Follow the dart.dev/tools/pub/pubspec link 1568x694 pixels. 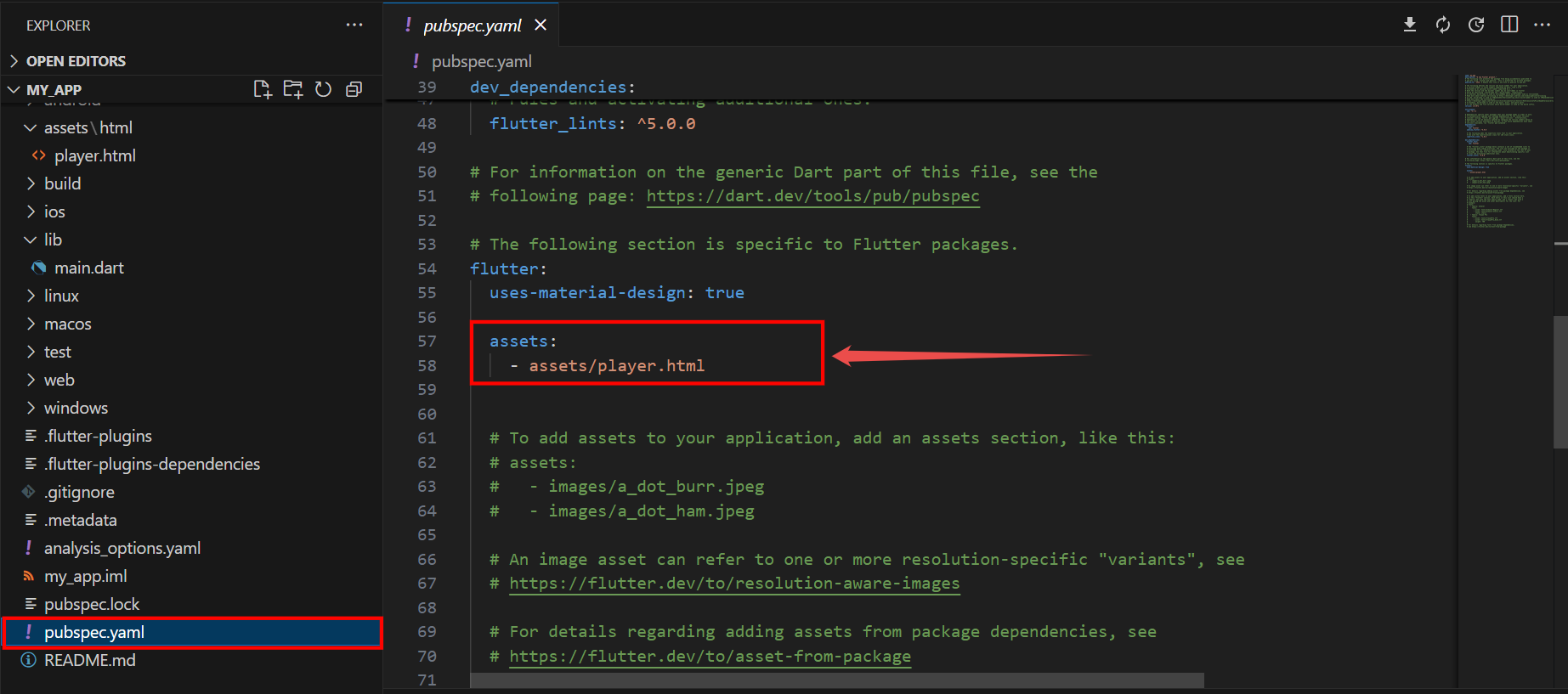tap(812, 196)
